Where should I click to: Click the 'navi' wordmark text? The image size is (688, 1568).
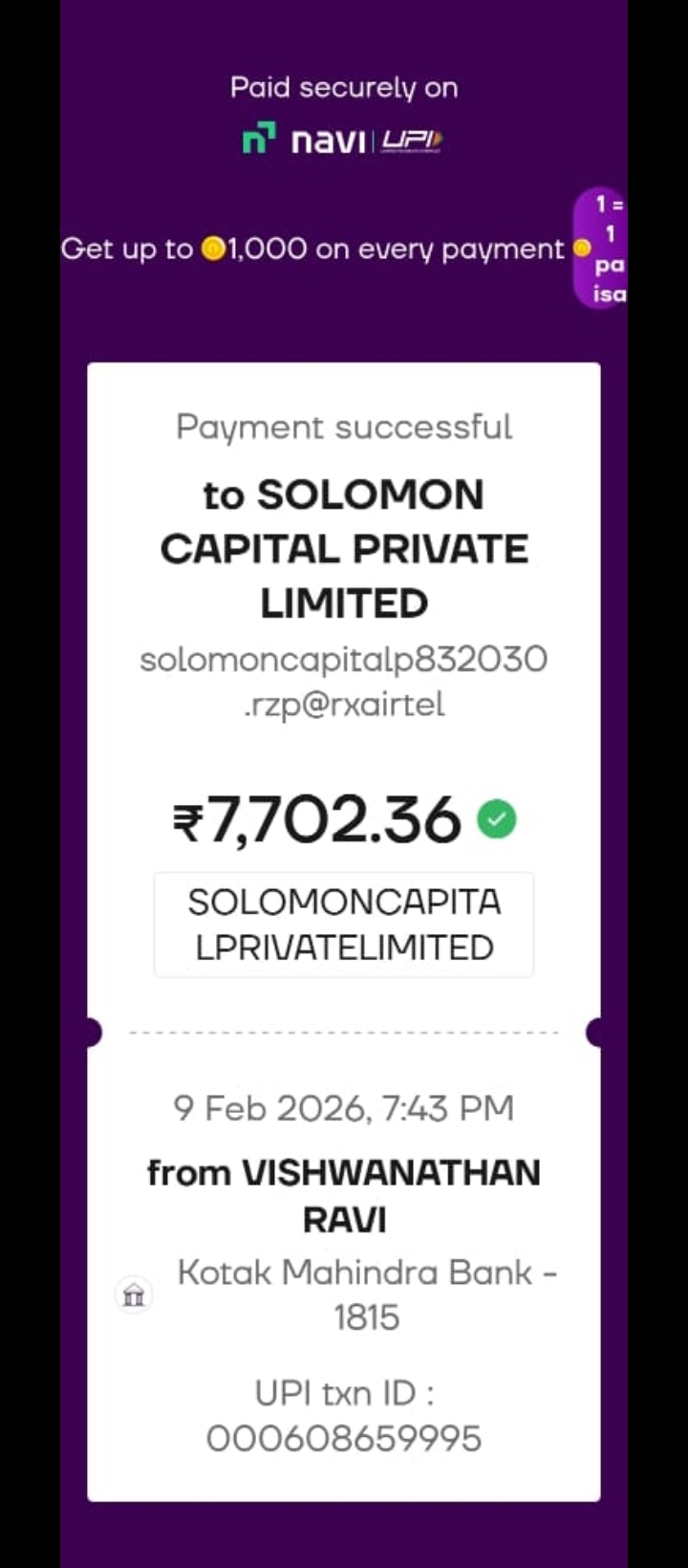(x=328, y=142)
